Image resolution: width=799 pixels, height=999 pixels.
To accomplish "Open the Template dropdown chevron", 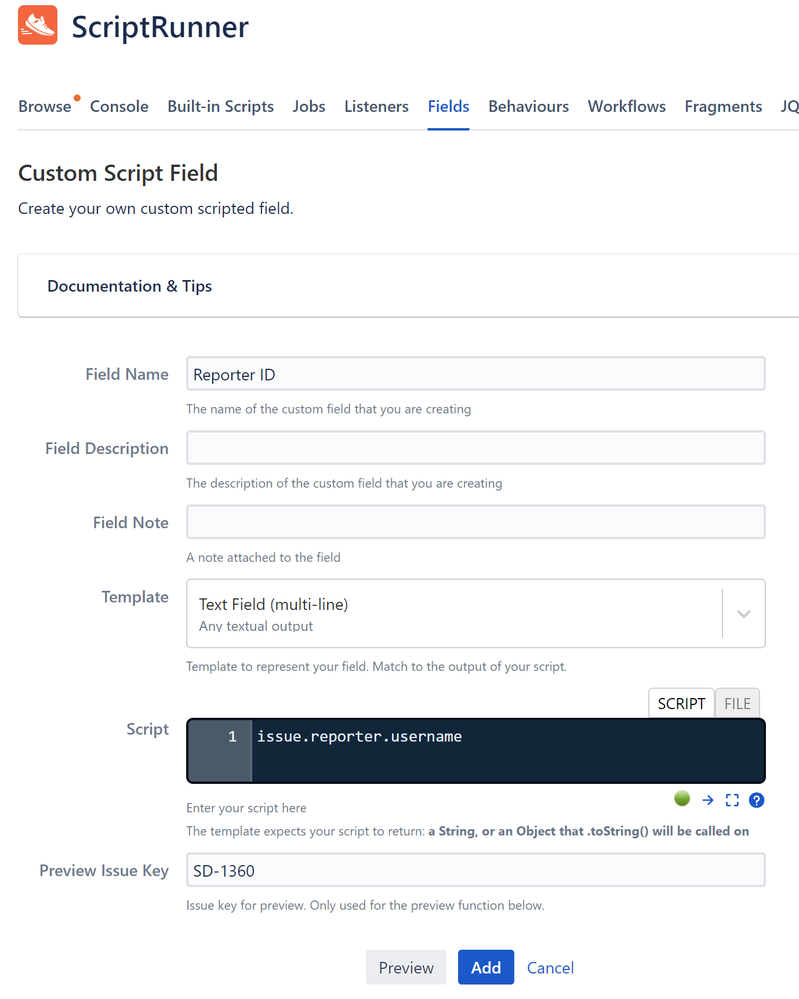I will pyautogui.click(x=744, y=614).
